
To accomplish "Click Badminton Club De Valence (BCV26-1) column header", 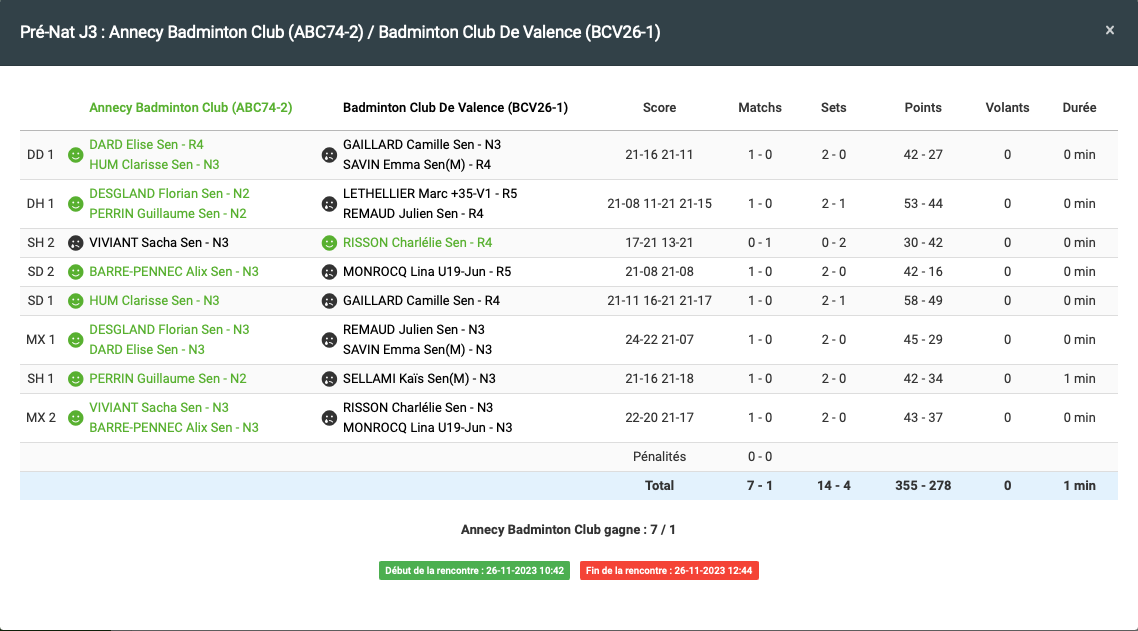I will point(455,107).
